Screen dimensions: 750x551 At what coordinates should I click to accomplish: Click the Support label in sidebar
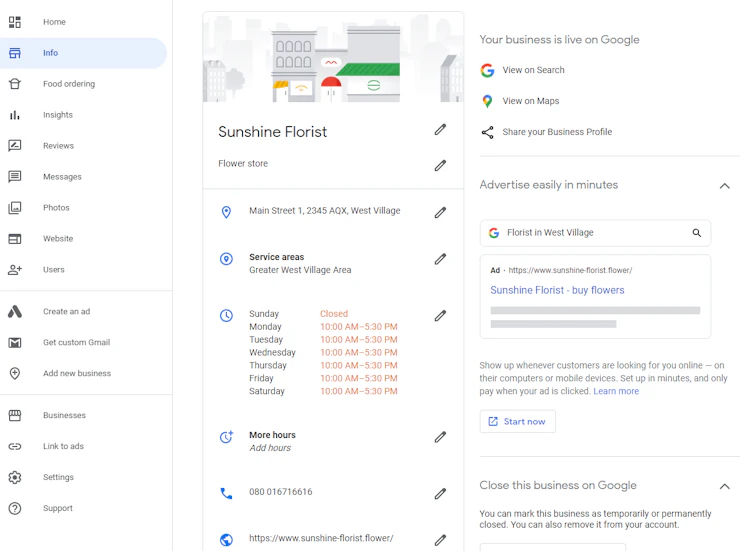point(58,508)
